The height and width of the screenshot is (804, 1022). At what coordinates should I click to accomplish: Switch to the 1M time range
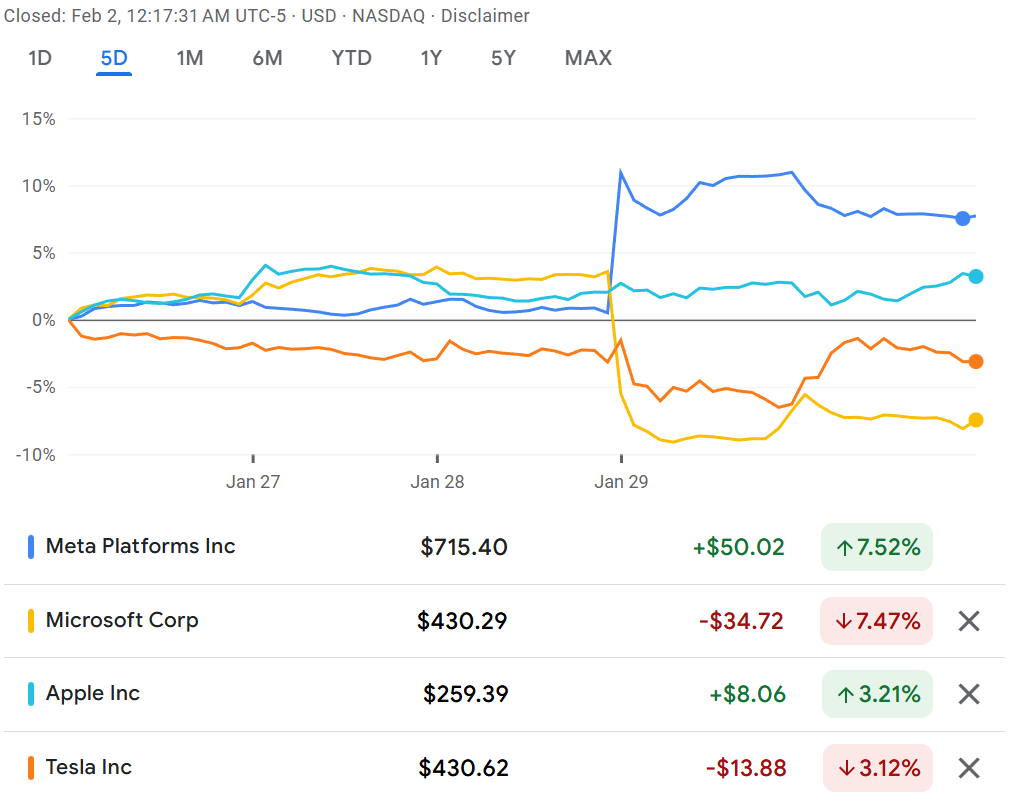190,58
